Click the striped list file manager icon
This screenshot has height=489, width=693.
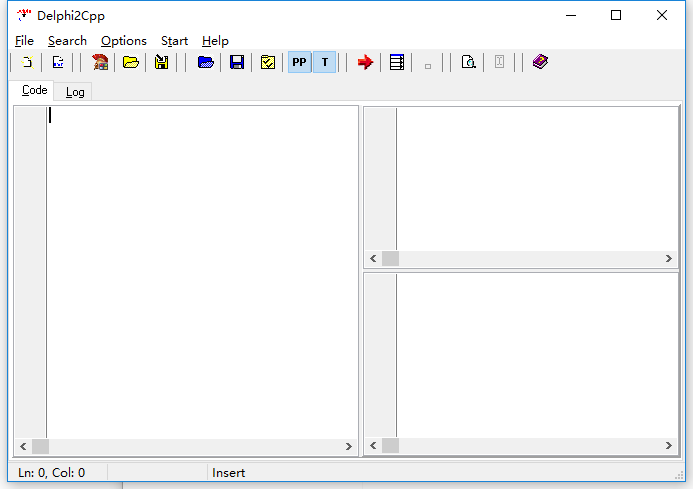click(396, 62)
